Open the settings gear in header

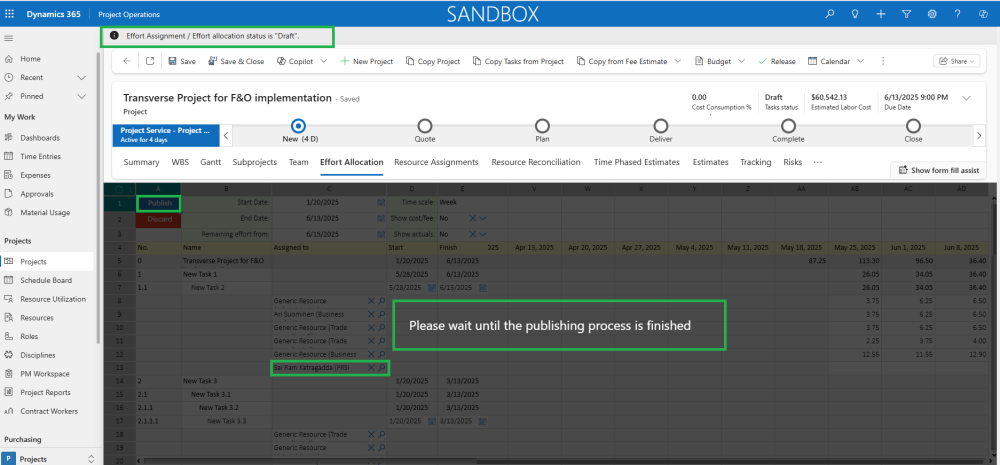(x=932, y=14)
